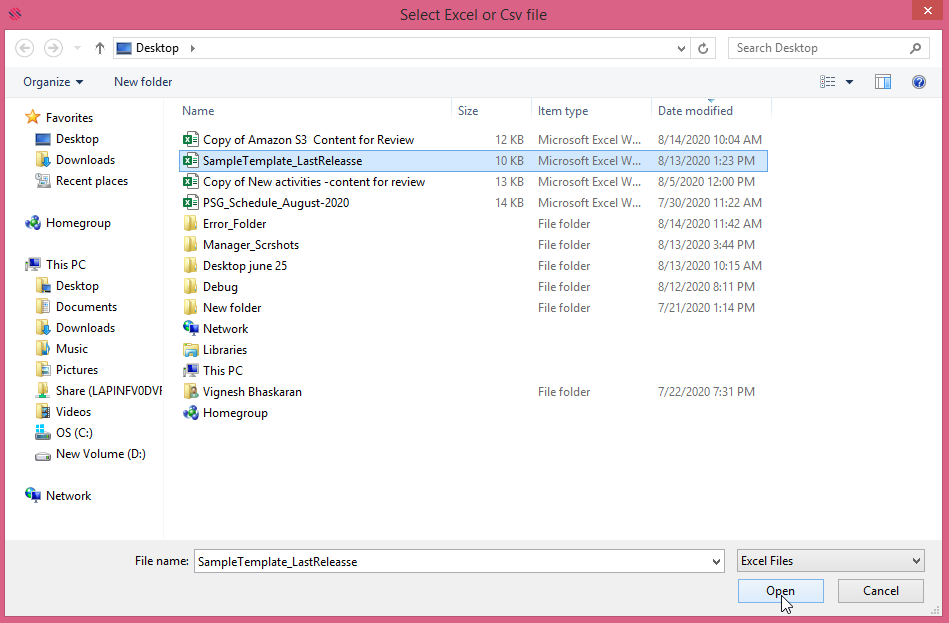The width and height of the screenshot is (949, 623).
Task: Select the Homegroup icon in the sidebar
Action: click(70, 222)
